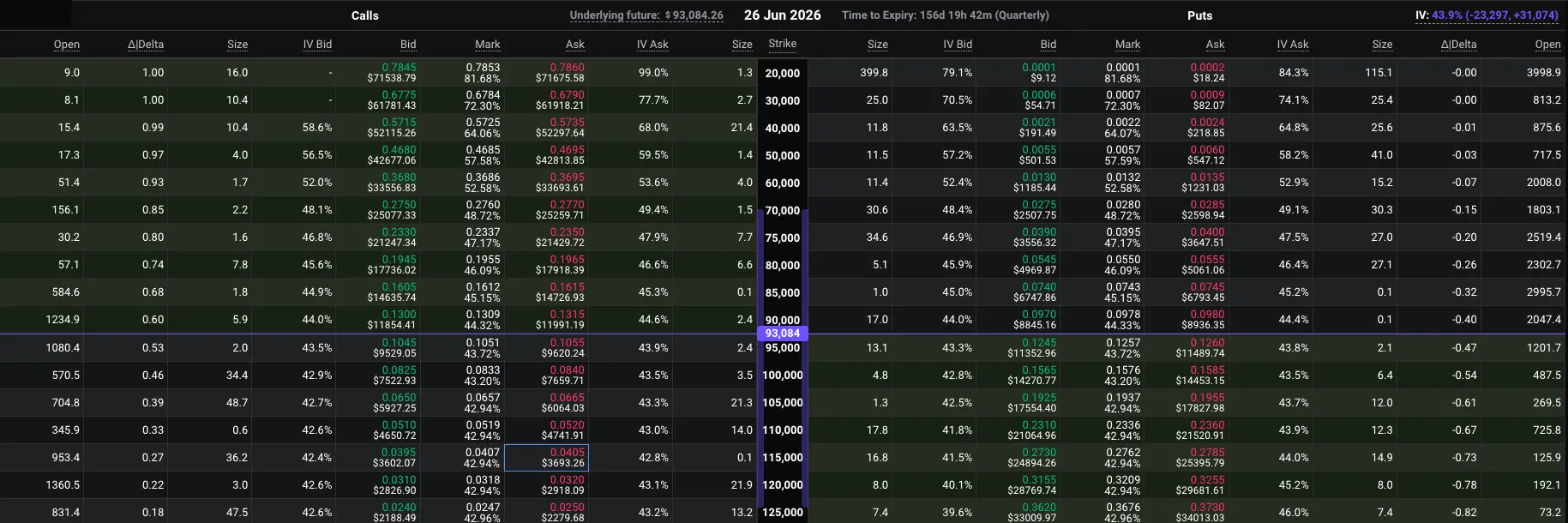Select the 70,000 strike
Viewport: 1568px width, 523px height.
click(783, 211)
